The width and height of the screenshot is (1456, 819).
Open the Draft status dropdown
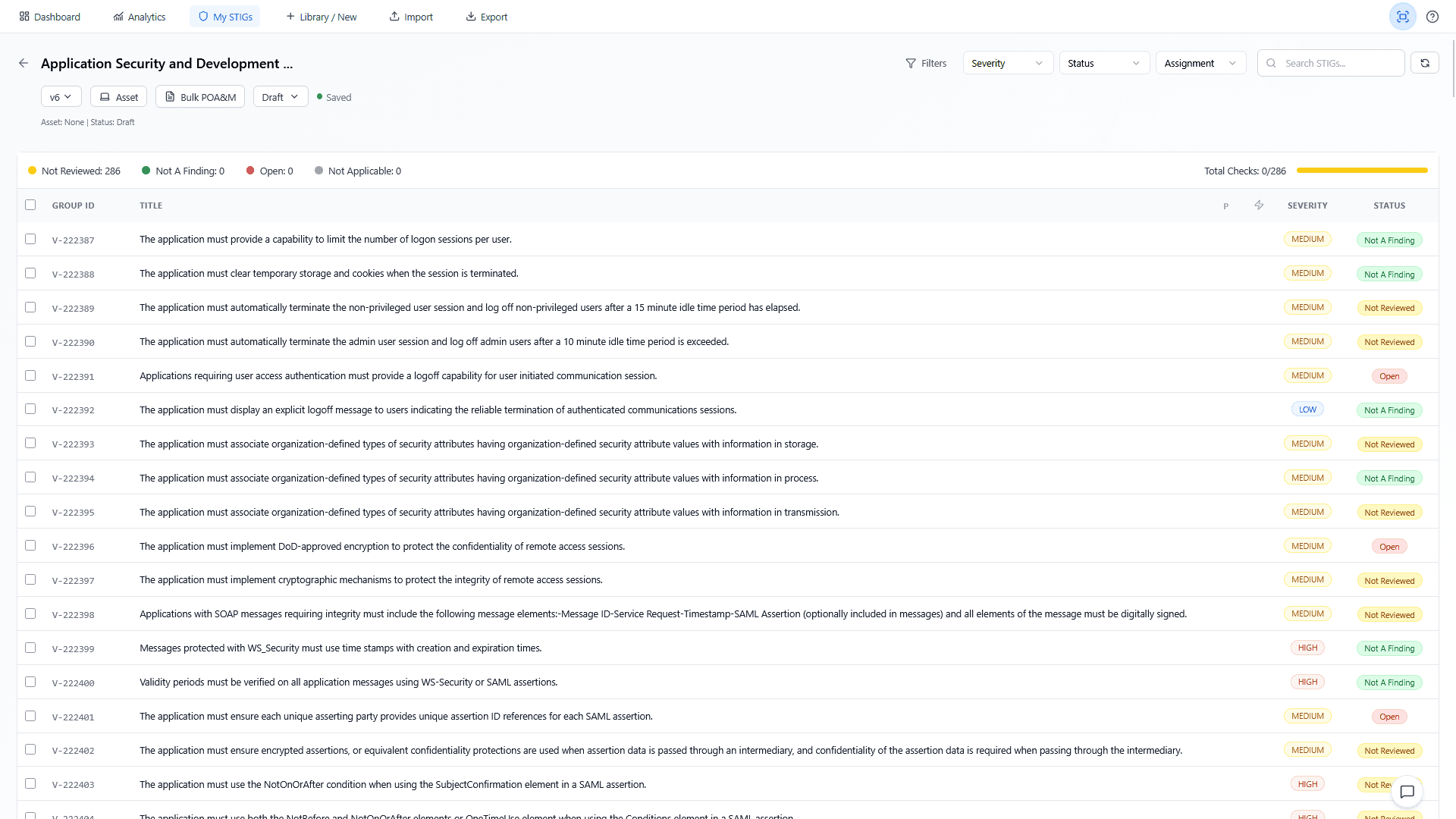point(280,96)
